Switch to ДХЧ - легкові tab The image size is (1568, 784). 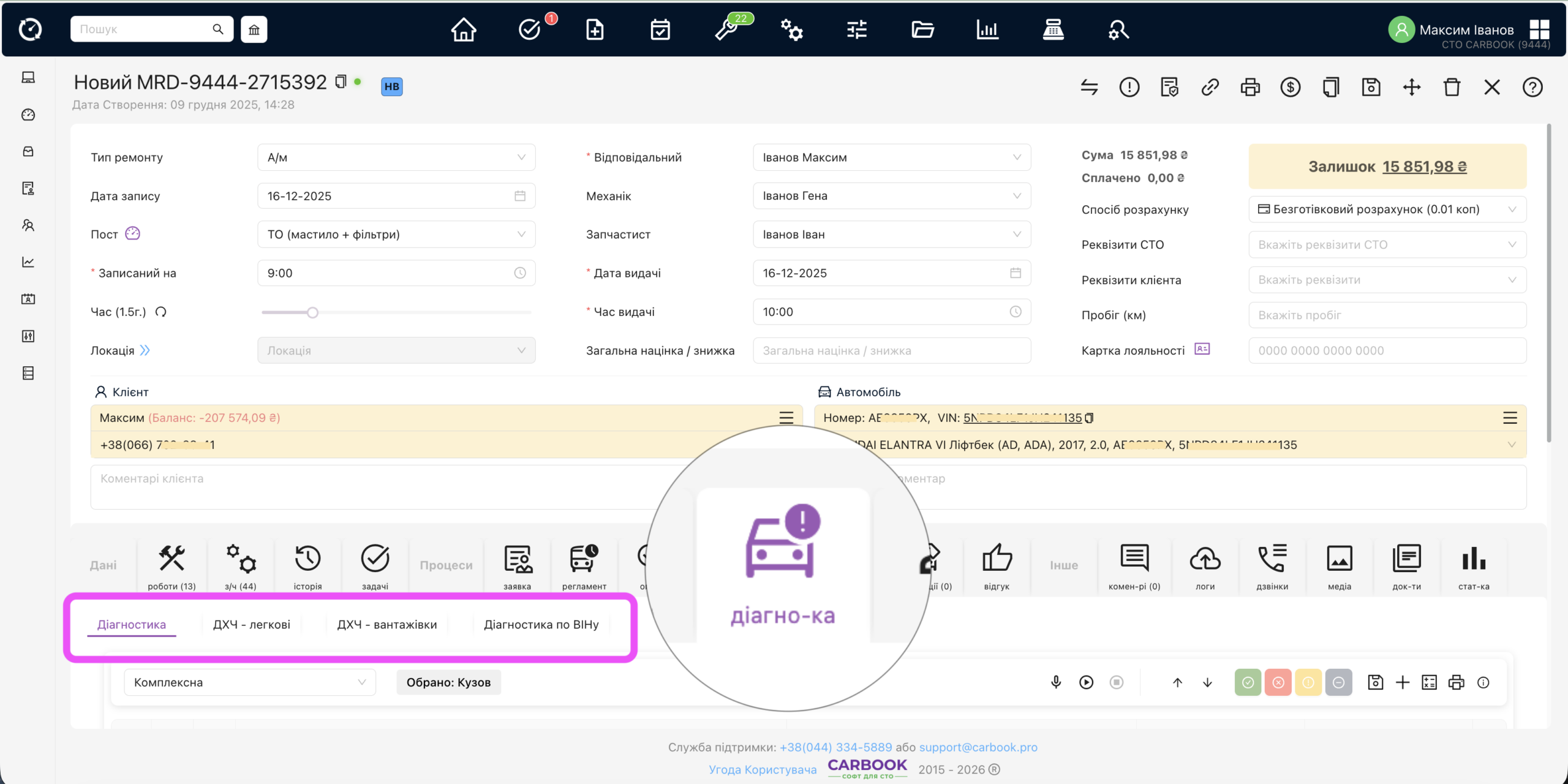(x=252, y=625)
